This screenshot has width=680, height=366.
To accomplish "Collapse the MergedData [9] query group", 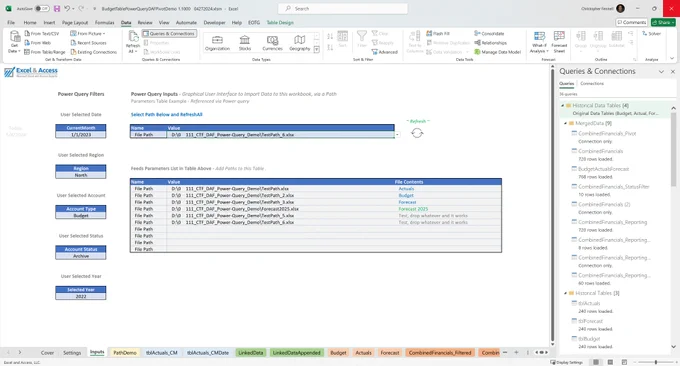I will pos(566,123).
